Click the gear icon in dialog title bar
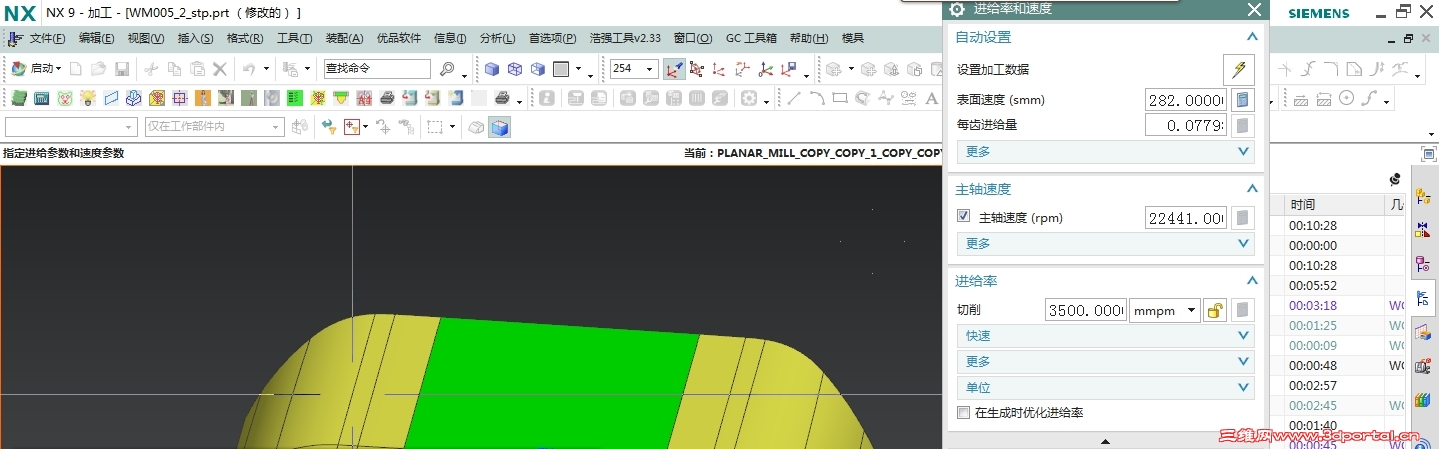The width and height of the screenshot is (1439, 449). 957,9
